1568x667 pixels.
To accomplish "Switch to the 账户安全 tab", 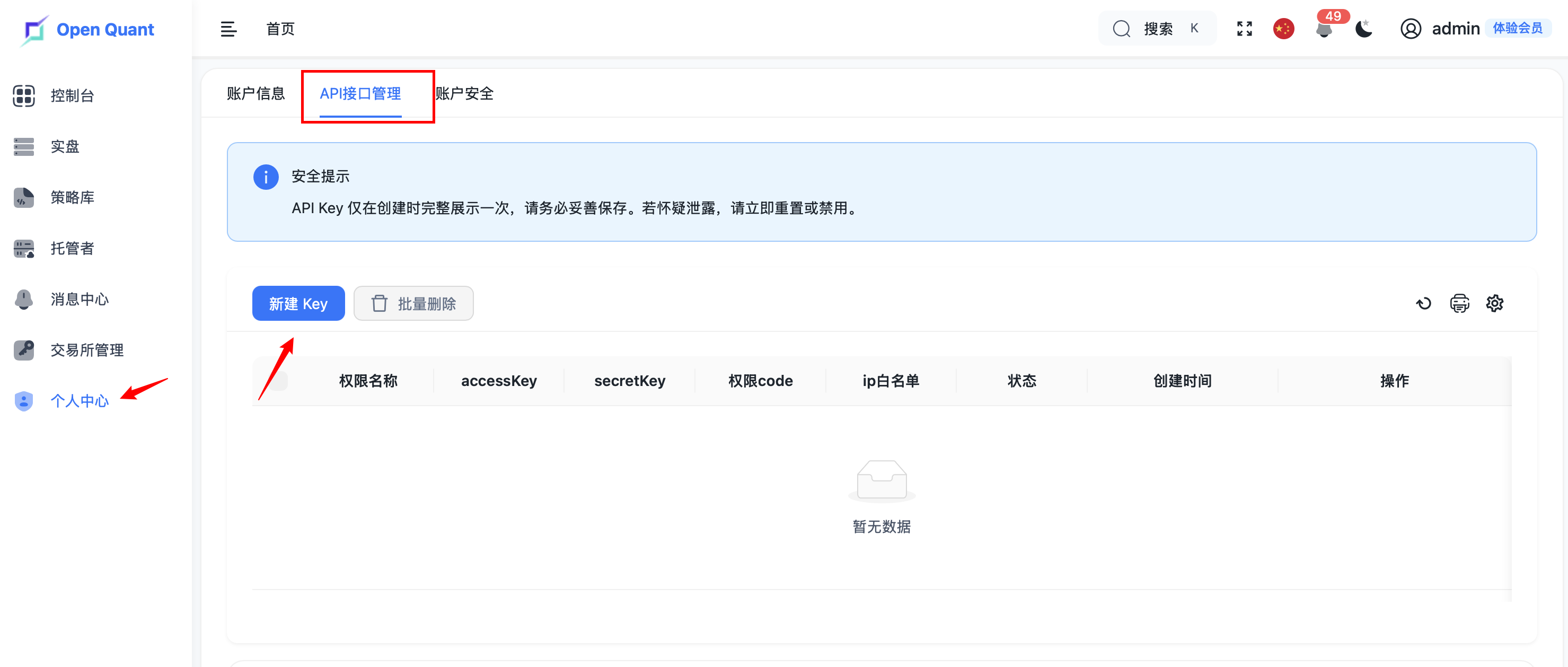I will (464, 93).
